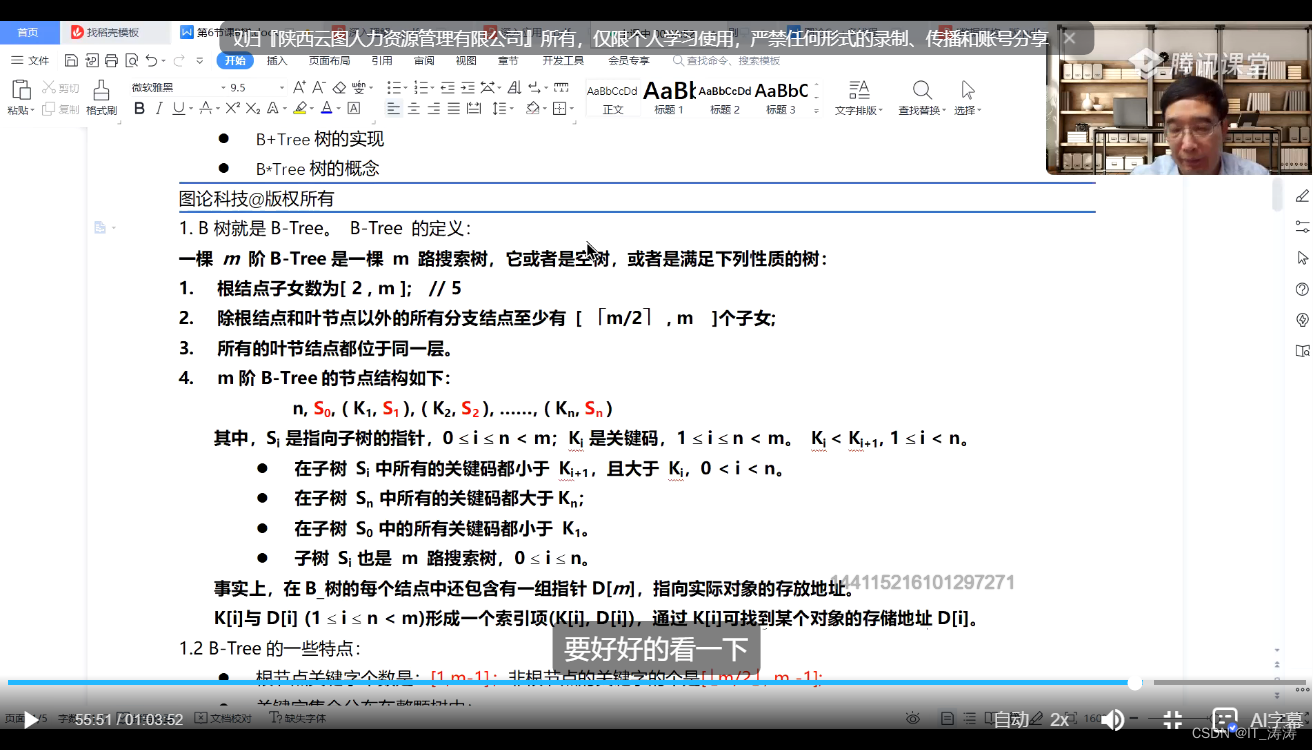Center align the paragraph
The height and width of the screenshot is (750, 1313).
[x=414, y=108]
